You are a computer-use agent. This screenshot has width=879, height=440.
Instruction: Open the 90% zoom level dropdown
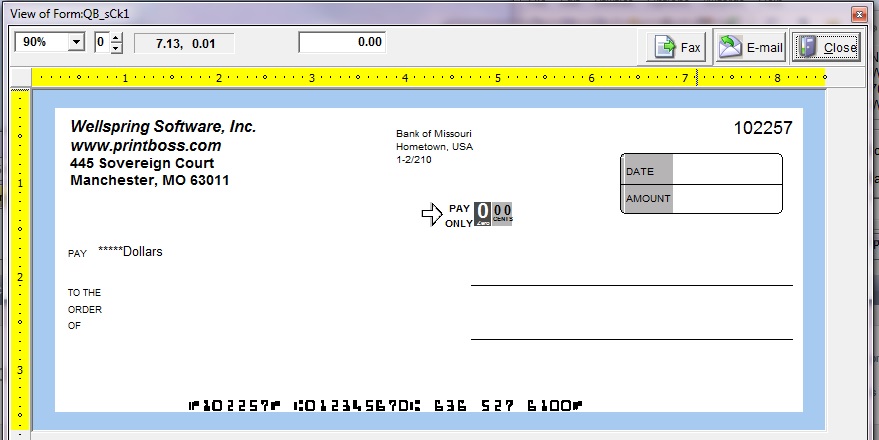(x=76, y=42)
